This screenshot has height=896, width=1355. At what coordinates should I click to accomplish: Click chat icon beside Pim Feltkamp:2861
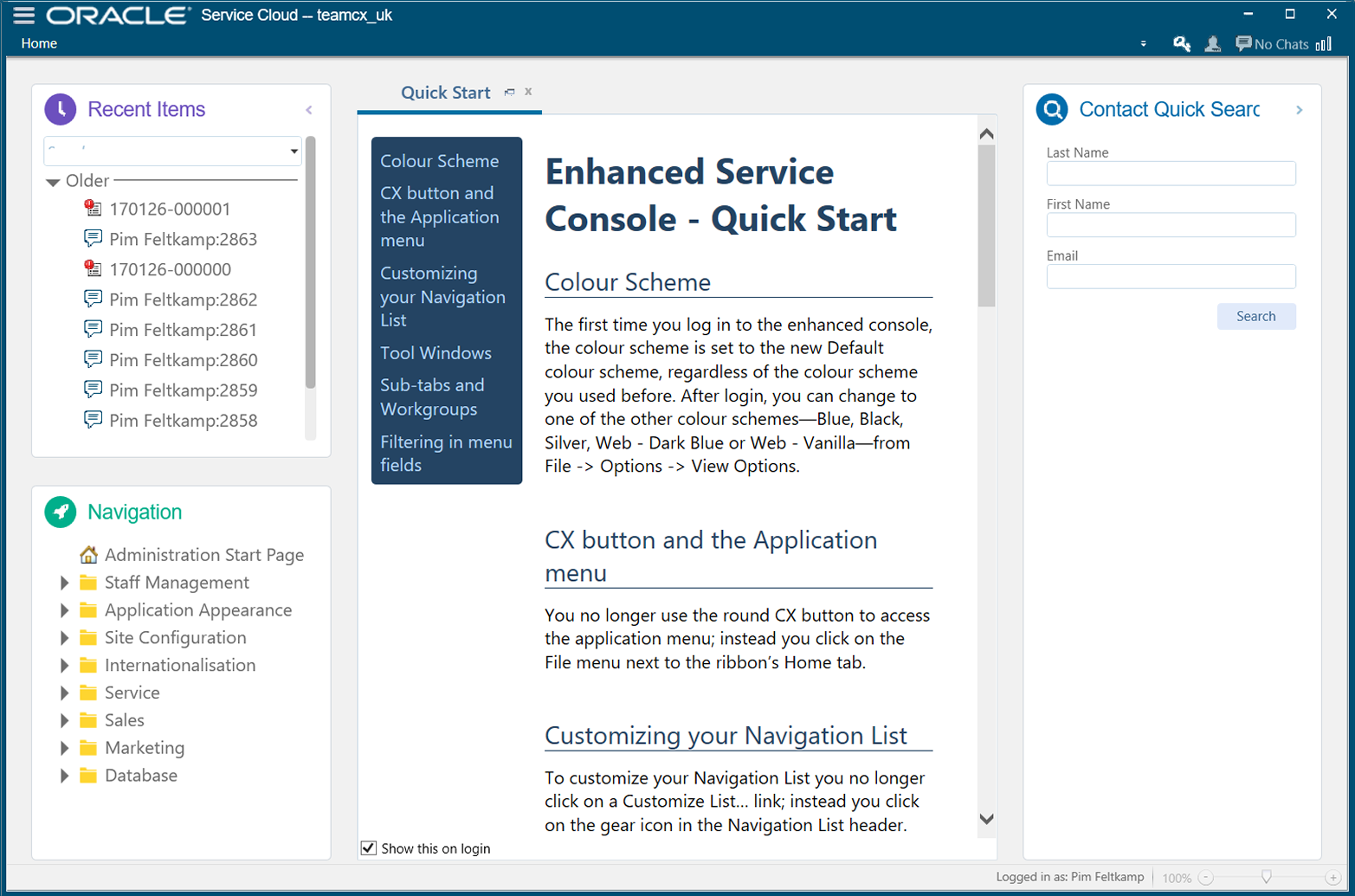[93, 329]
